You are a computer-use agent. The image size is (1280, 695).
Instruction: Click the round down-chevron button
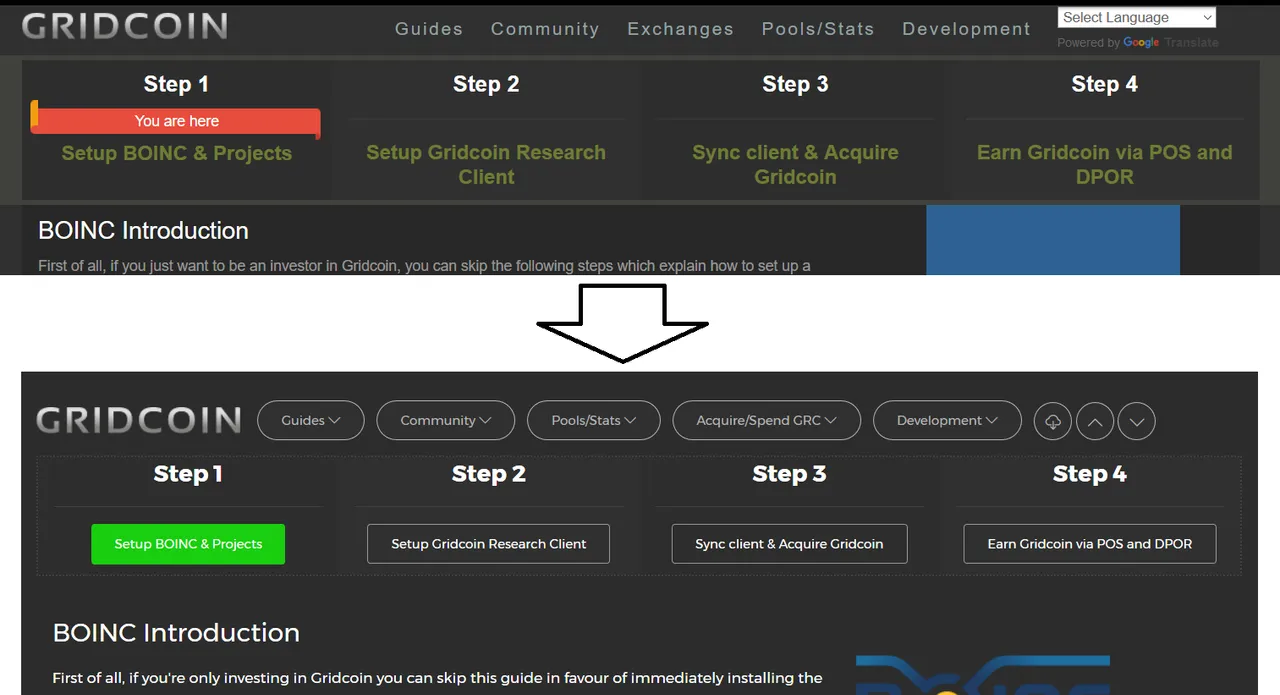click(1137, 421)
